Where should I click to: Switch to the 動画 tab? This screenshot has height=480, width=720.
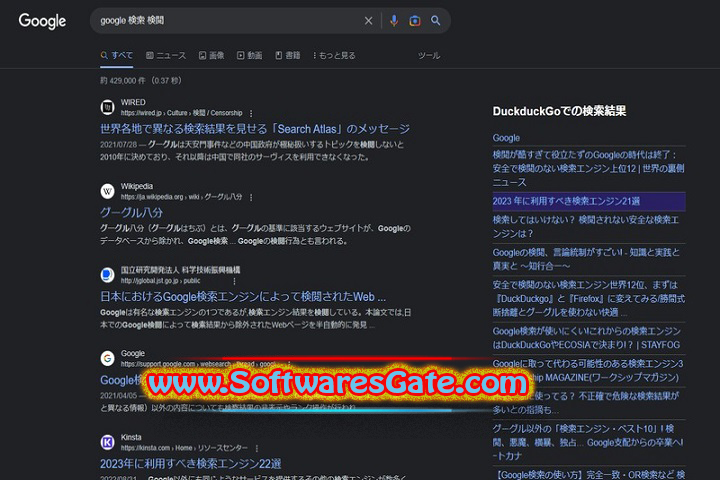pyautogui.click(x=249, y=56)
